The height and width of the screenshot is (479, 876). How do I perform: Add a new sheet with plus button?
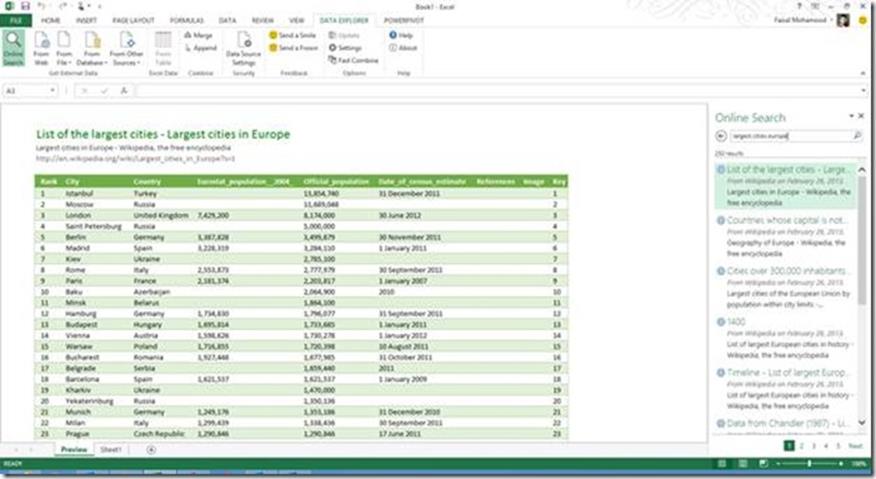pos(151,449)
